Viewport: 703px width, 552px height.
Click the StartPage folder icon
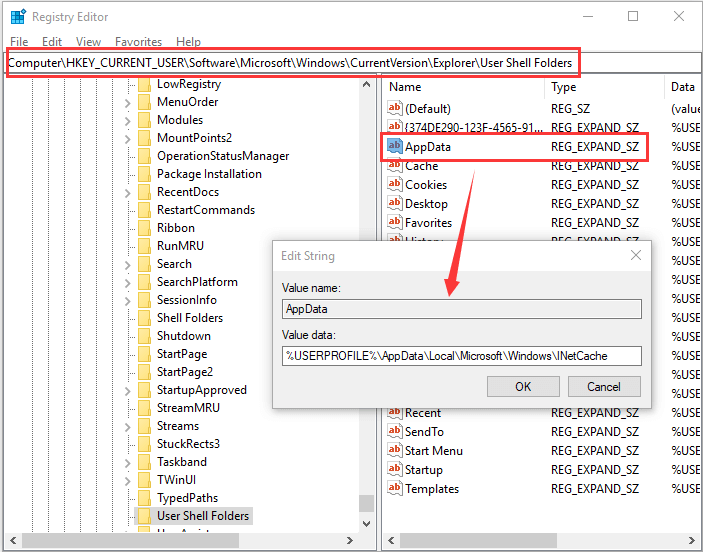[x=144, y=354]
